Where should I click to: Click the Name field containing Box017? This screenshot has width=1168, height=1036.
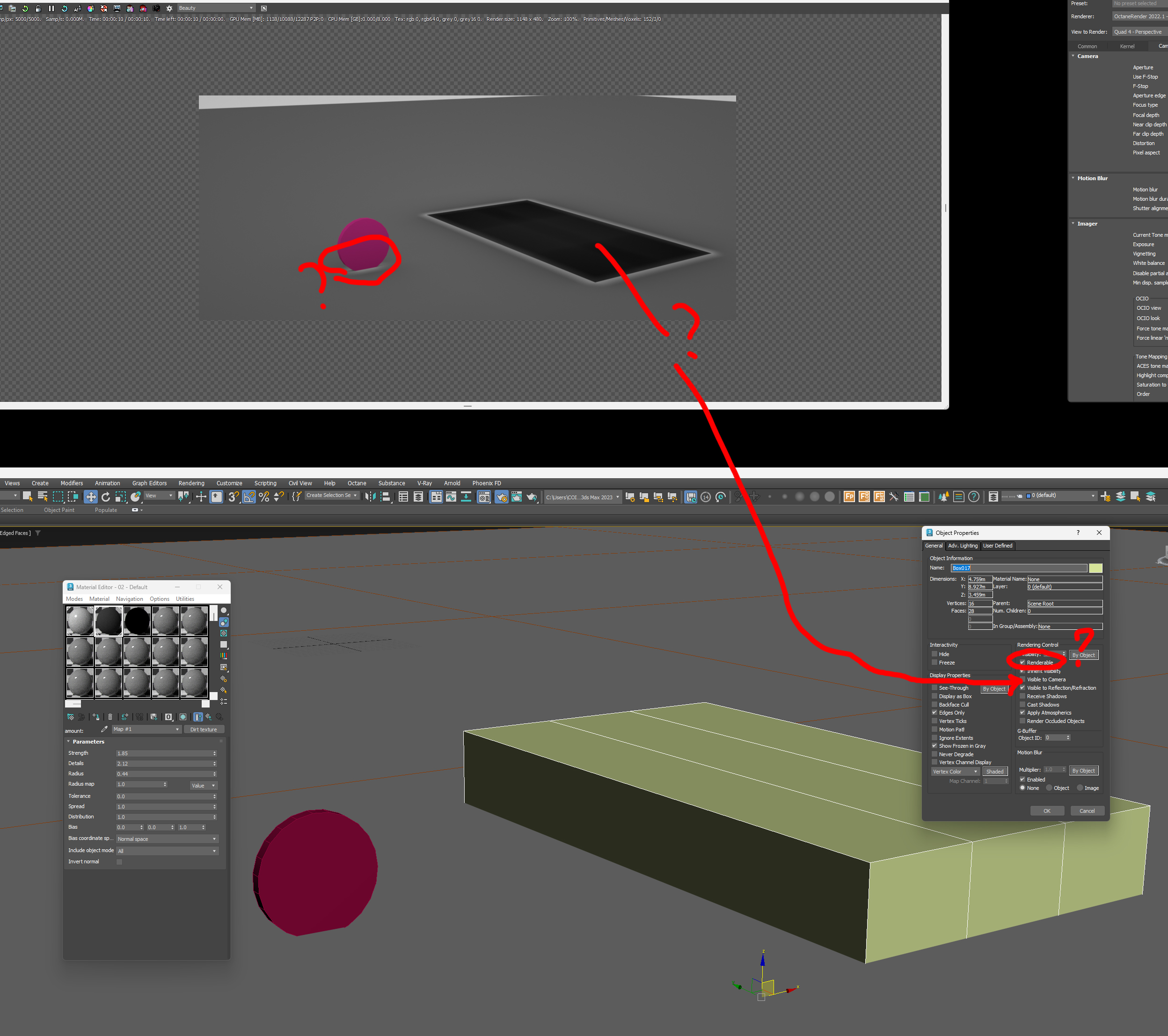pyautogui.click(x=1018, y=568)
